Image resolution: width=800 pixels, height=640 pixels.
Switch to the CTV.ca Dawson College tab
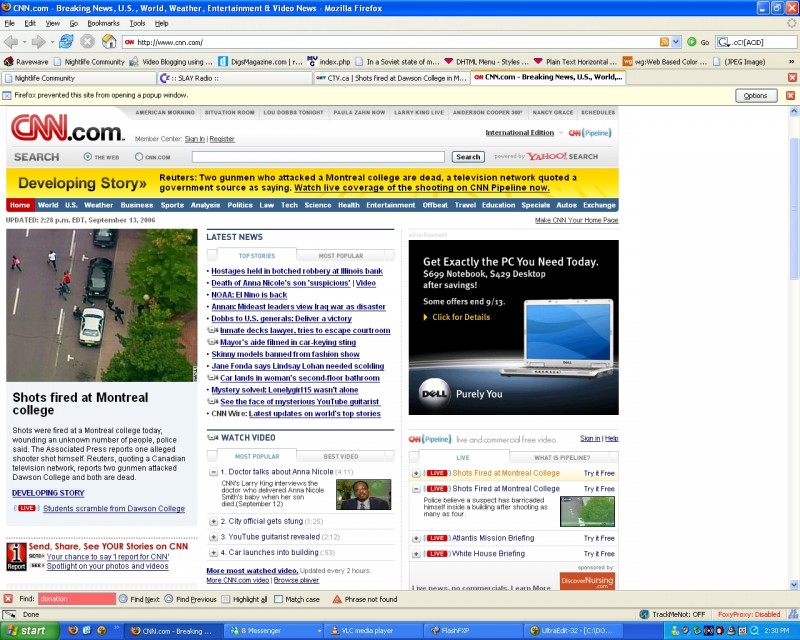pos(391,78)
